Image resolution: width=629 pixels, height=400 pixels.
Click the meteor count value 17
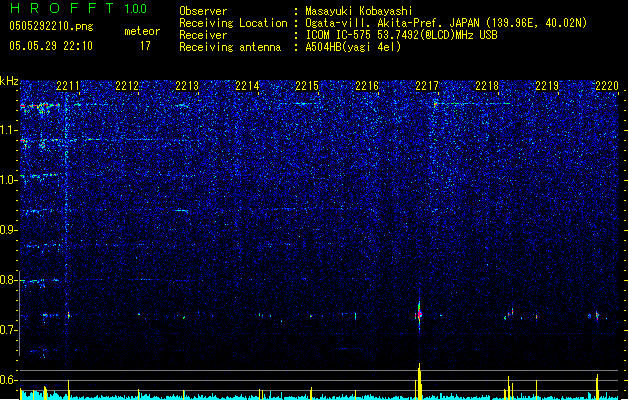(145, 46)
